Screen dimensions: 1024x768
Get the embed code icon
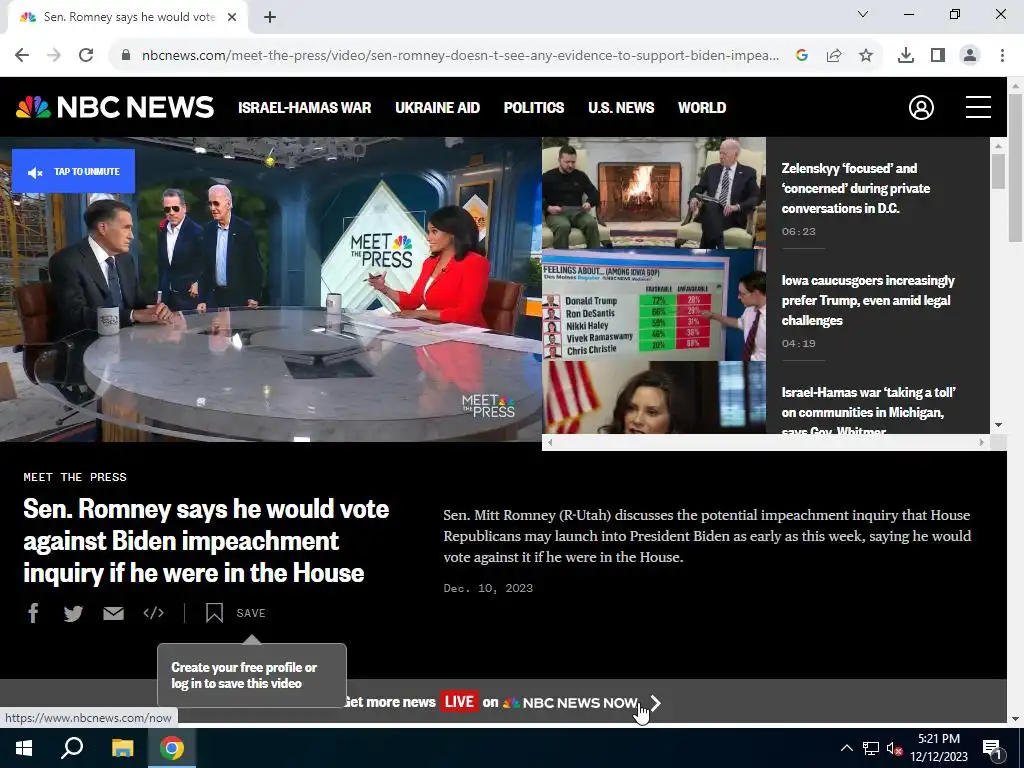(x=153, y=613)
